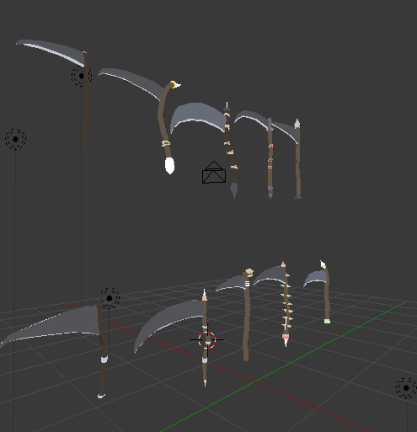Select the spear-tipped scythe at top row's end
This screenshot has height=432, width=417.
298,160
